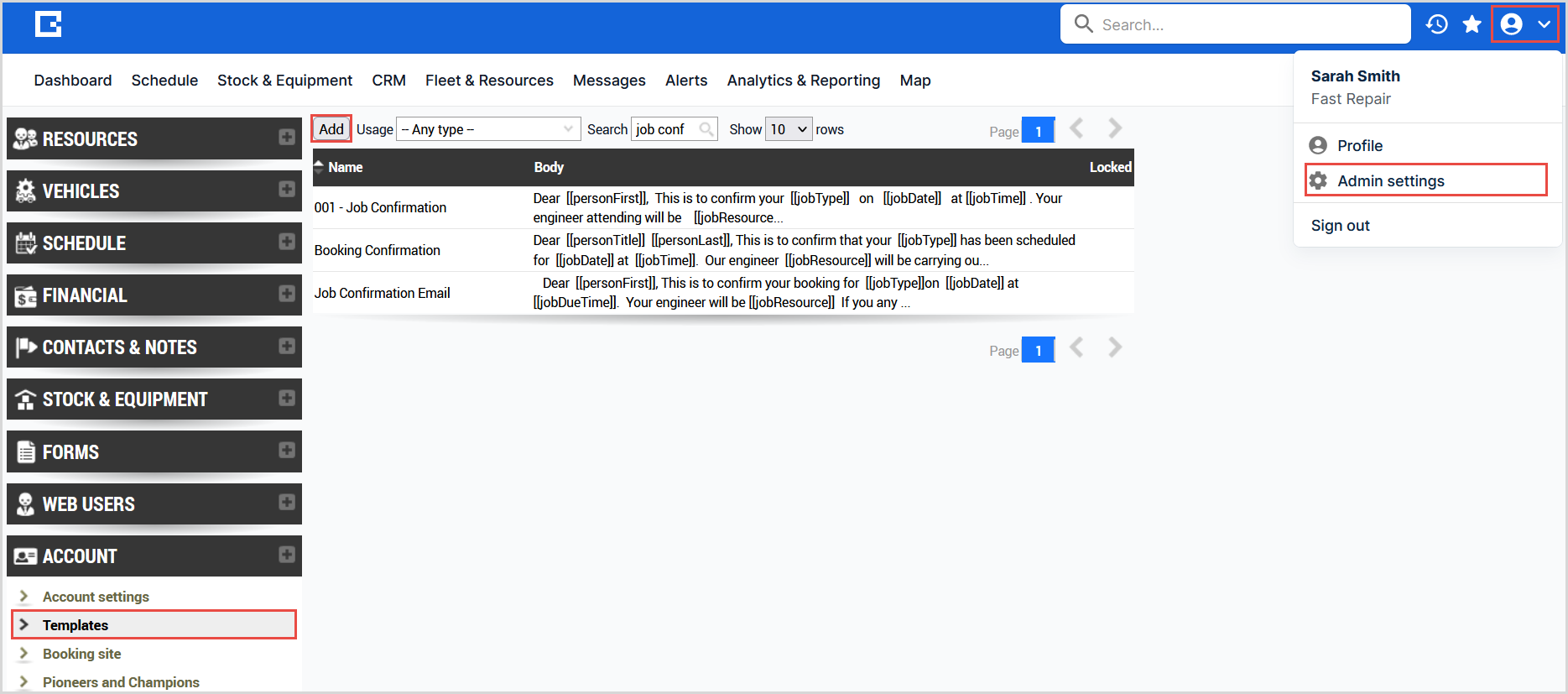Open the Show rows count dropdown
The image size is (1568, 694).
[x=788, y=129]
